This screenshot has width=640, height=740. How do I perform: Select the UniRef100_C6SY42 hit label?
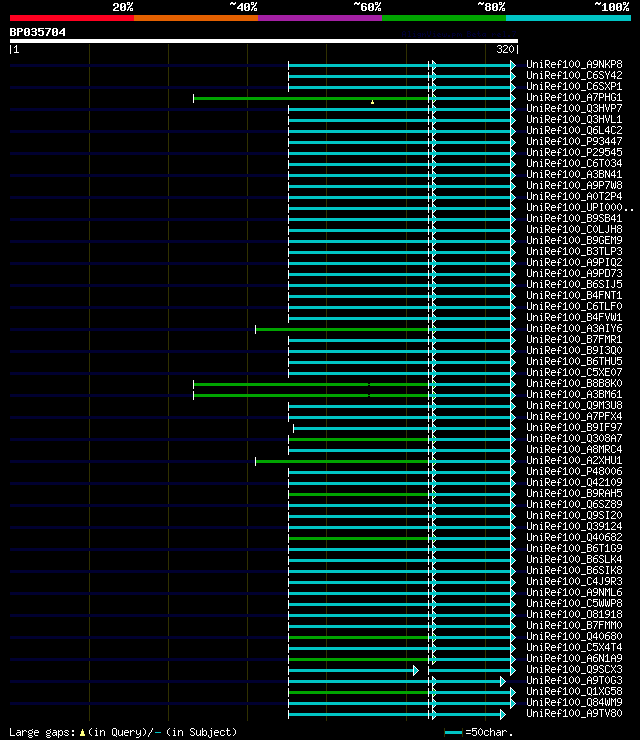574,76
